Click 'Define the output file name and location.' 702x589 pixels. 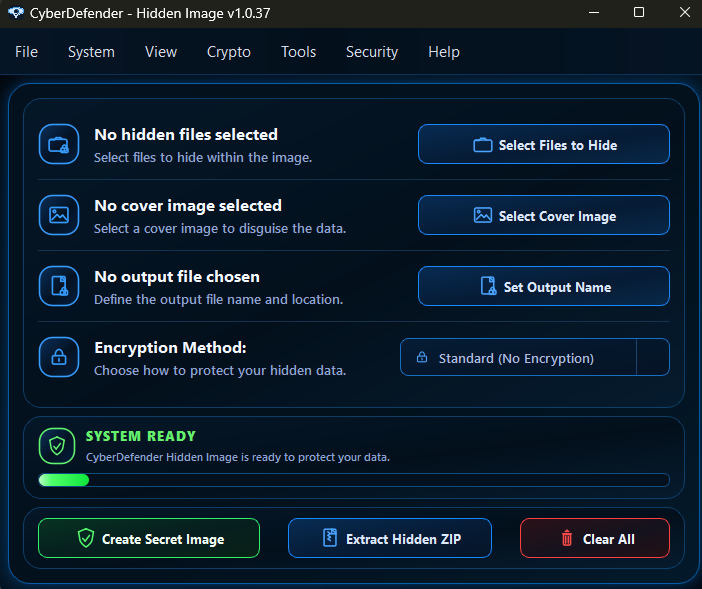[x=218, y=299]
